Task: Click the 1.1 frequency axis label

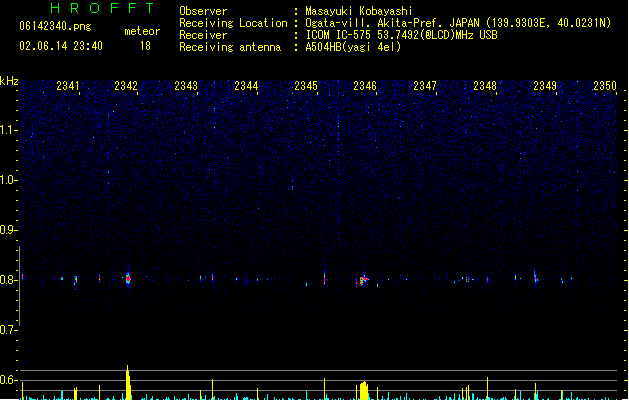Action: click(8, 130)
